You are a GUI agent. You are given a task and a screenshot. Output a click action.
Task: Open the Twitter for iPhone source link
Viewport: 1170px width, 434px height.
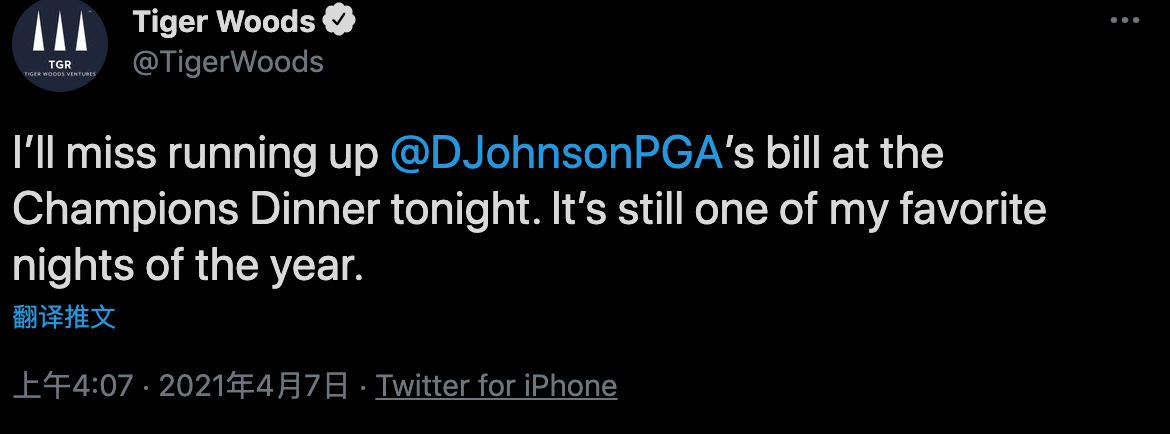(x=496, y=386)
